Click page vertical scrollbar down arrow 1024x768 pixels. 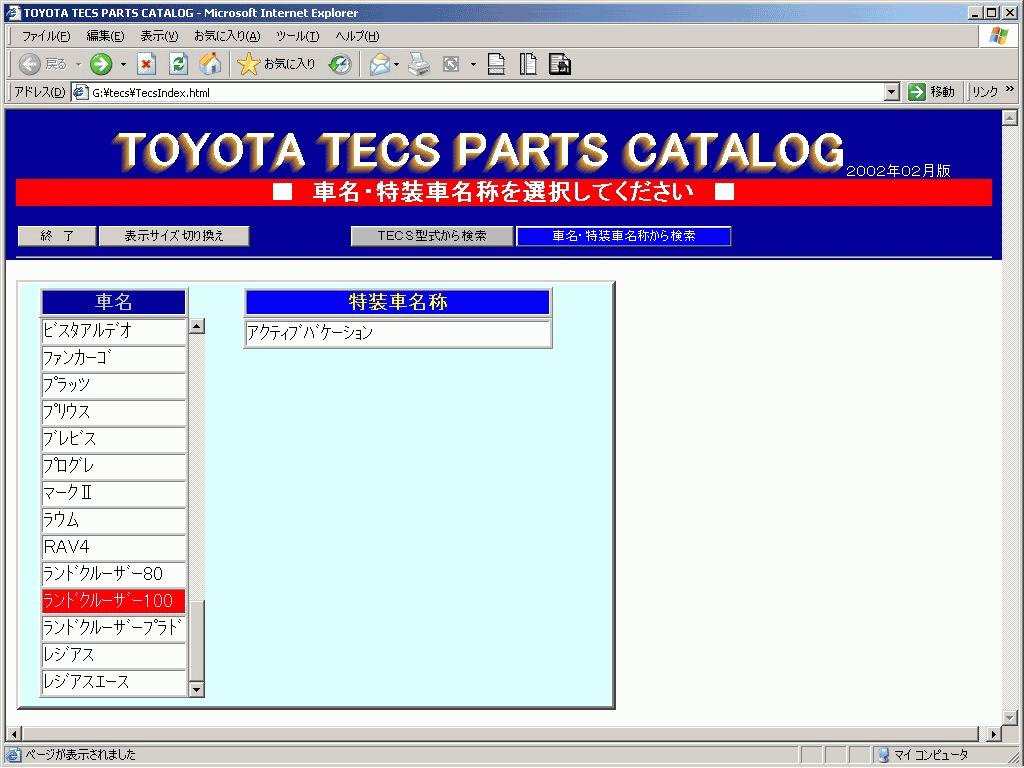click(1010, 718)
